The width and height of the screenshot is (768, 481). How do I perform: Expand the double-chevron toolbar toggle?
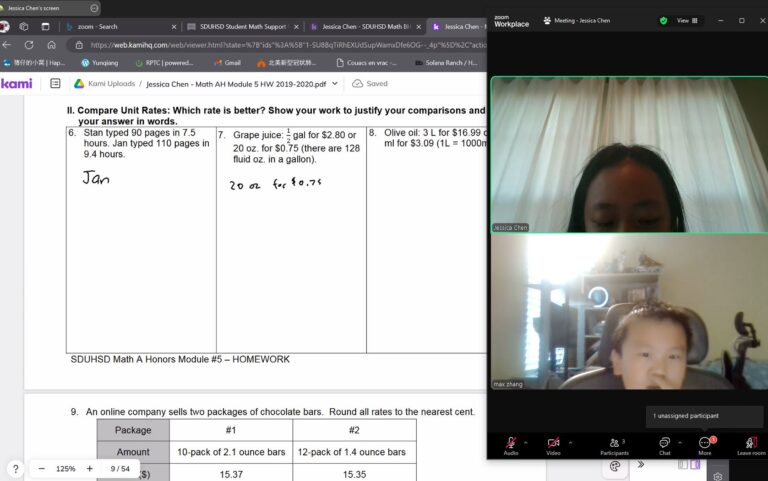click(x=641, y=464)
